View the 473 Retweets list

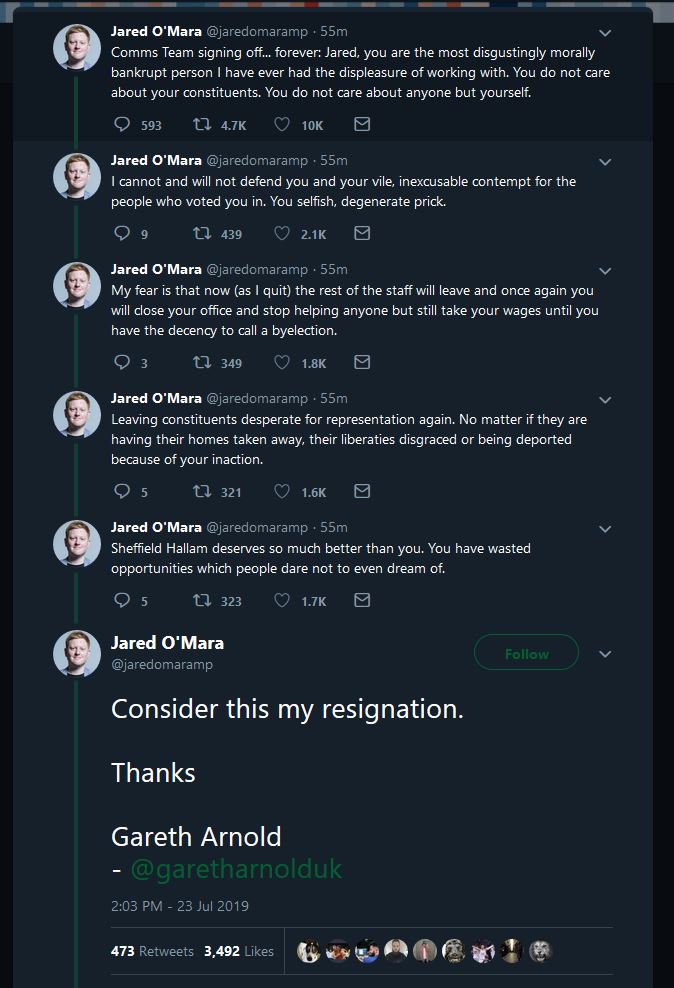coord(152,951)
